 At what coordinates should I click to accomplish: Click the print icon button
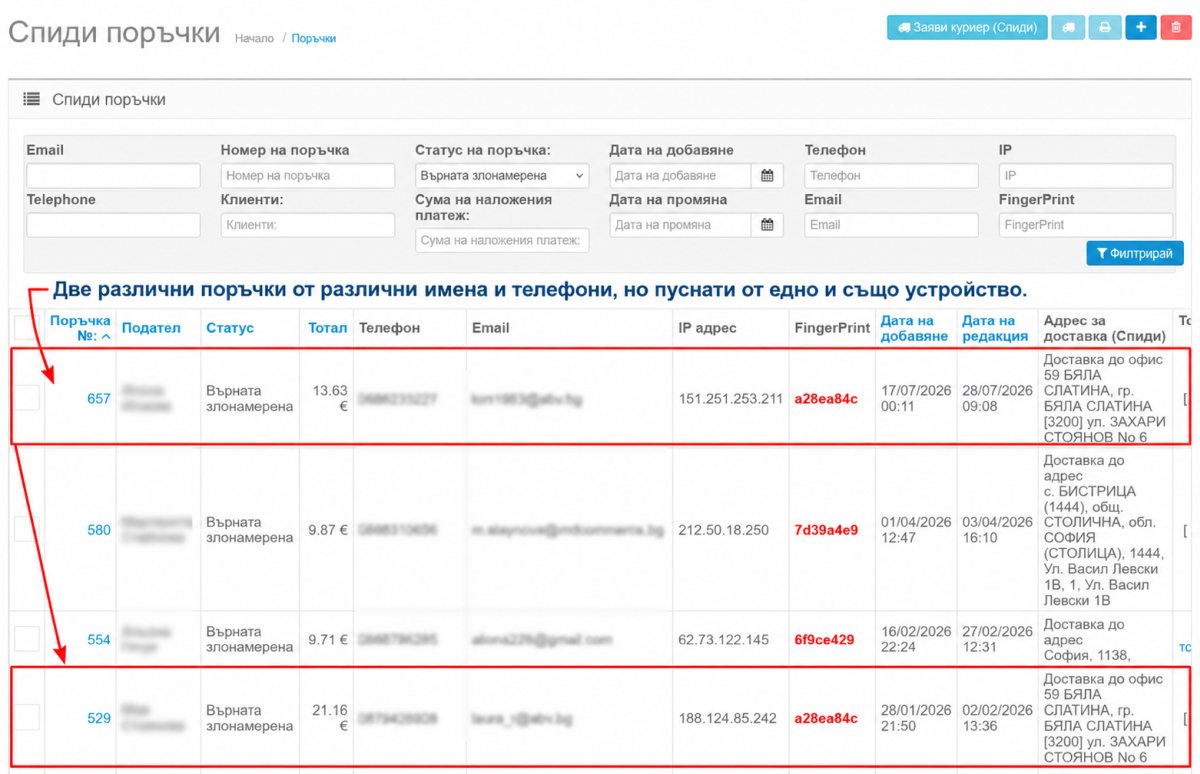pos(1106,28)
